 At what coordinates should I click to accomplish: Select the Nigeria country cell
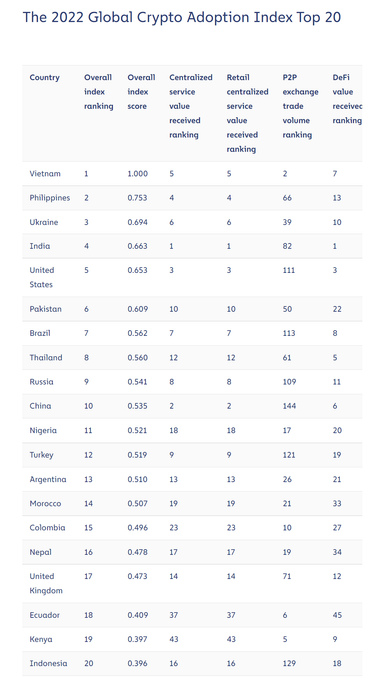(x=43, y=430)
